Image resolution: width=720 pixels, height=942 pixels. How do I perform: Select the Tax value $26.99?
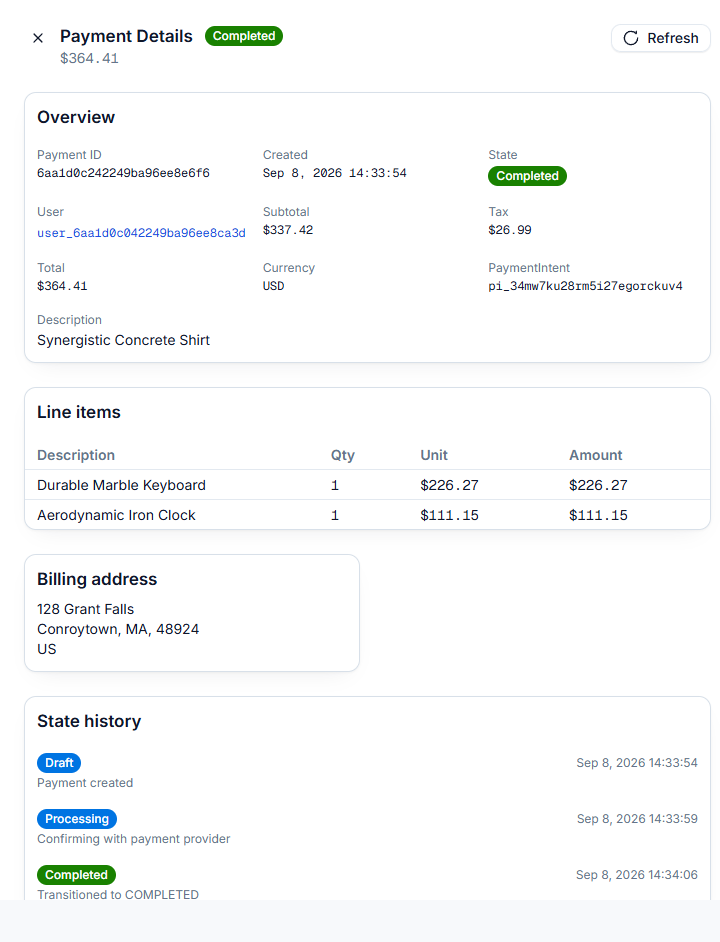[510, 230]
